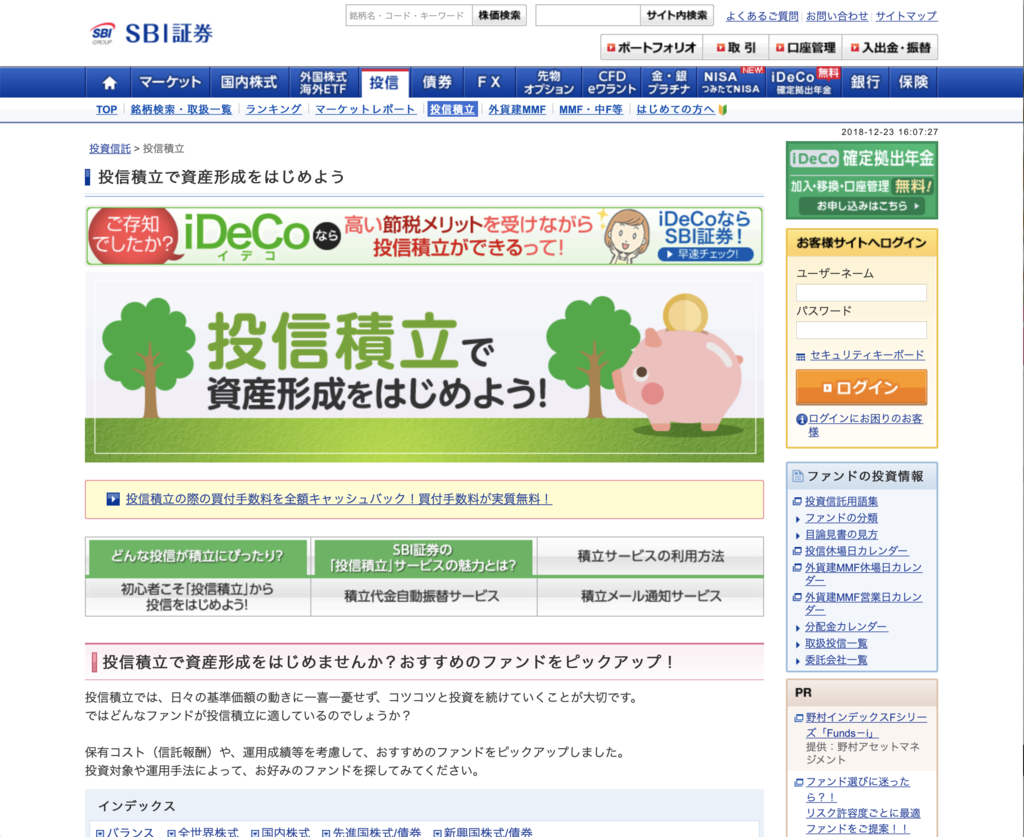The width and height of the screenshot is (1024, 837).
Task: Open the 先物オプション tab
Action: pos(549,82)
